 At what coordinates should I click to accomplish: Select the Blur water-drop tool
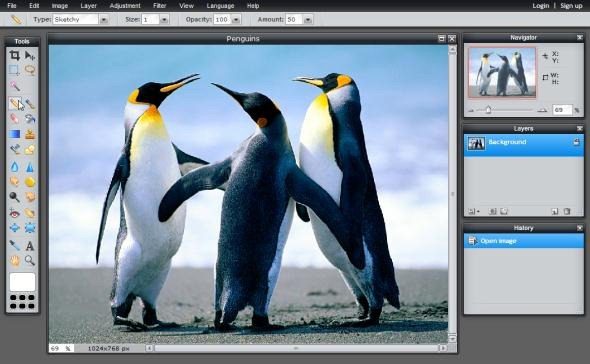click(x=14, y=166)
